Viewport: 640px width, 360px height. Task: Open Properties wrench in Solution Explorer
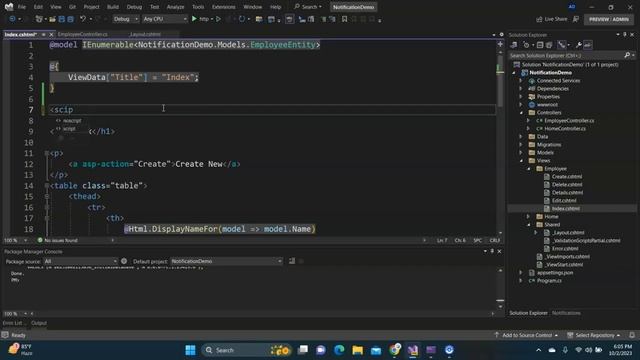point(578,45)
